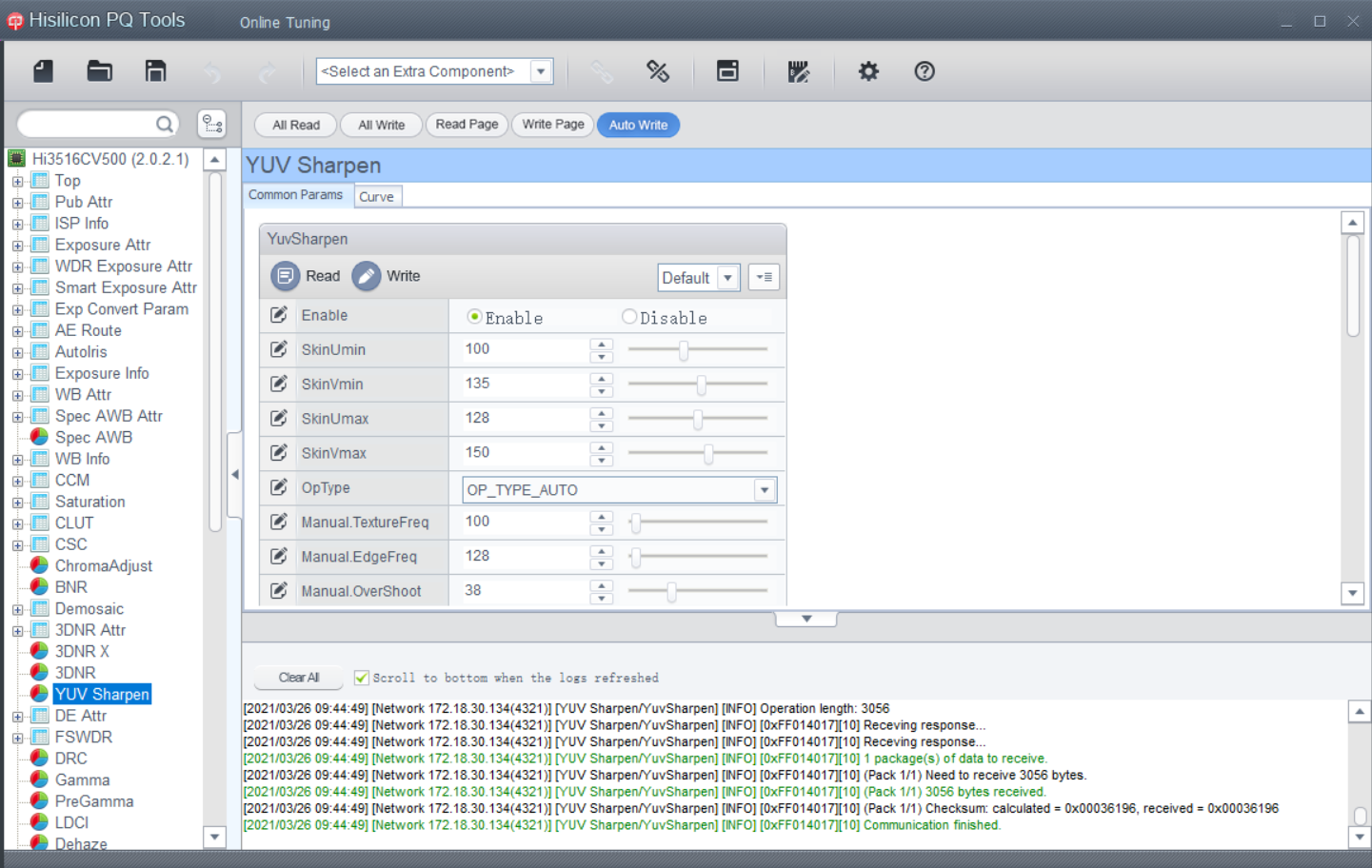Click the SkinVmax slider handle
The height and width of the screenshot is (868, 1372).
708,454
